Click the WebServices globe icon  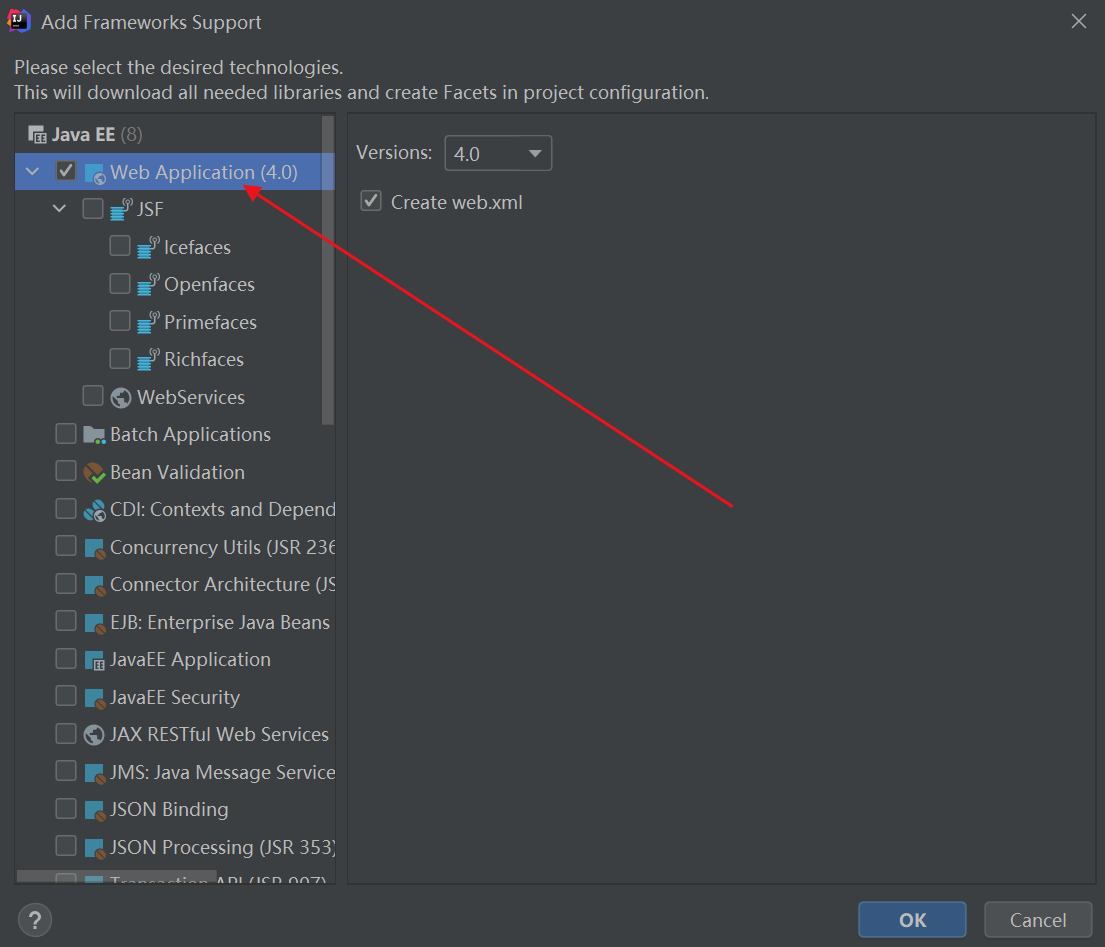[121, 397]
